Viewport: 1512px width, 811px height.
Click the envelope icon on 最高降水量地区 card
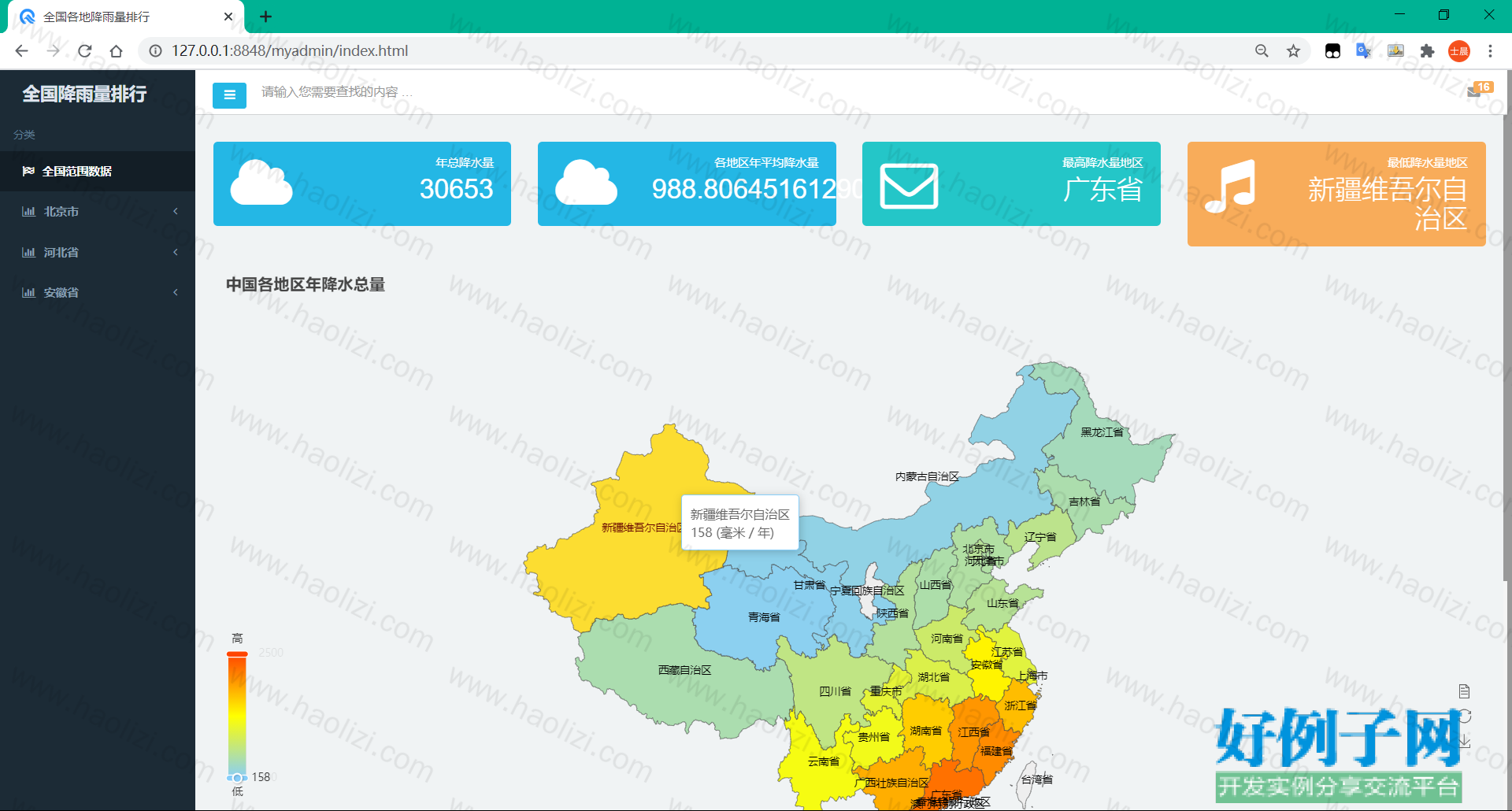click(909, 186)
